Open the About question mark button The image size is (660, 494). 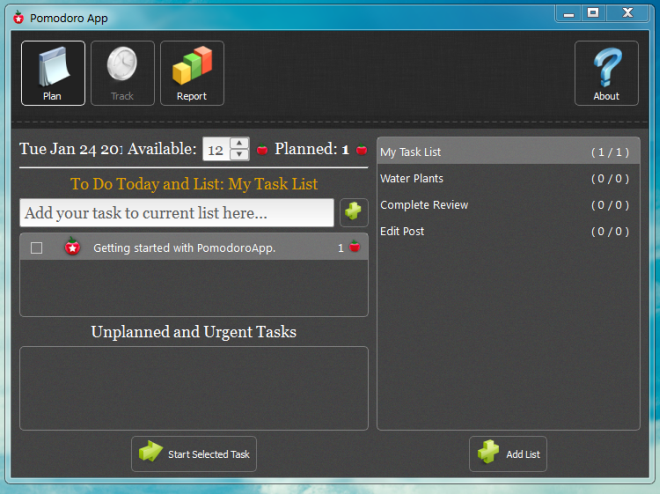point(606,73)
